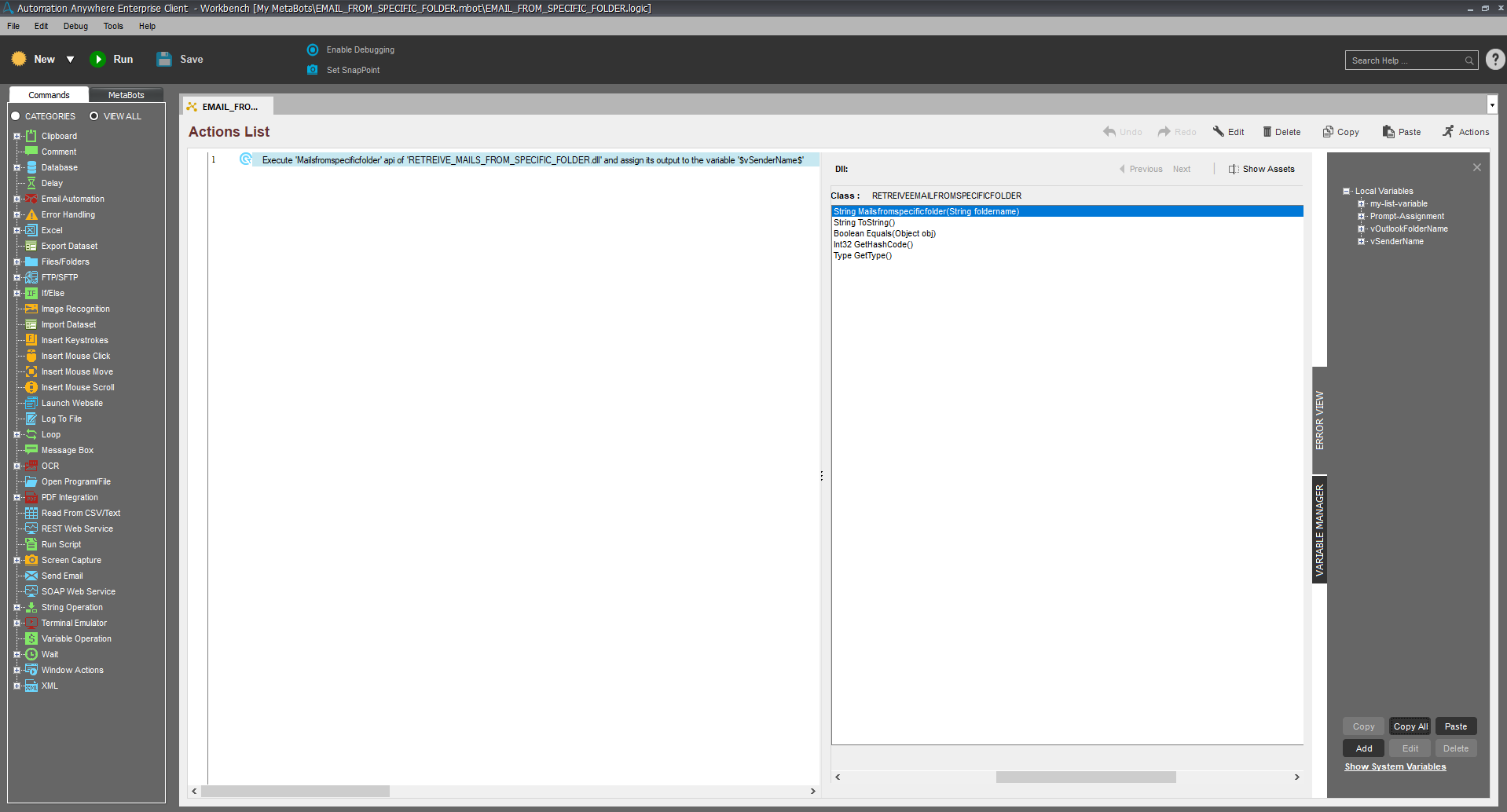The width and height of the screenshot is (1507, 812).
Task: Click the Variable Operation icon
Action: (31, 638)
